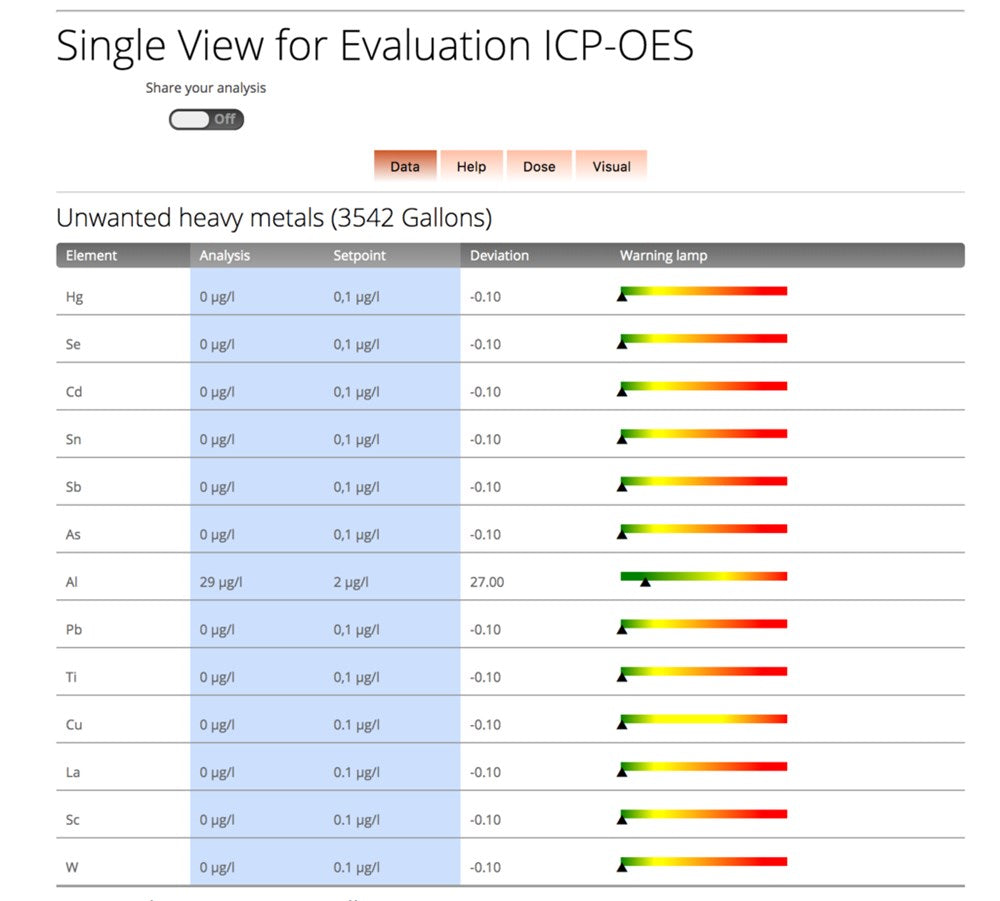Click the Element column header
The height and width of the screenshot is (901, 1000).
[92, 255]
